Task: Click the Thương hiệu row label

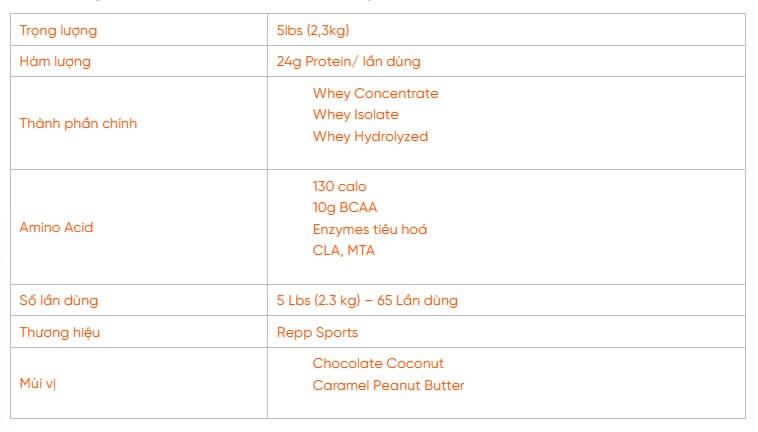Action: click(x=60, y=332)
